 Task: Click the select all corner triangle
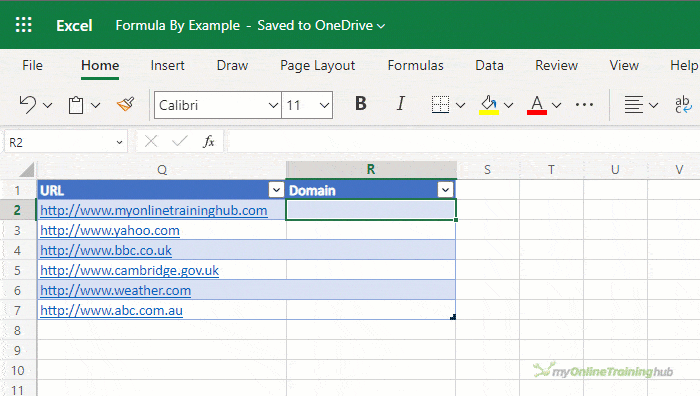coord(27,170)
